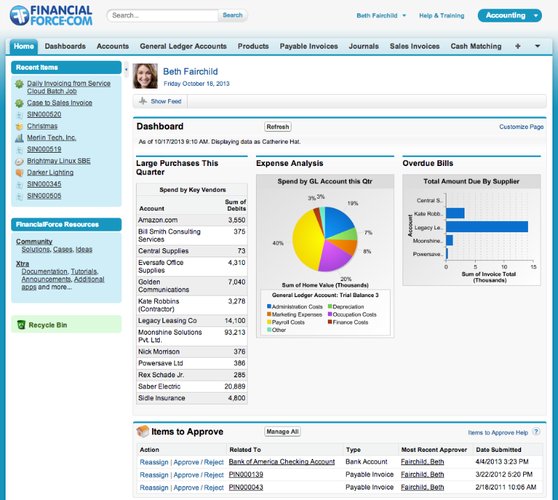The image size is (558, 500).
Task: Click Approve / Reject for PIN000139 row
Action: 198,475
